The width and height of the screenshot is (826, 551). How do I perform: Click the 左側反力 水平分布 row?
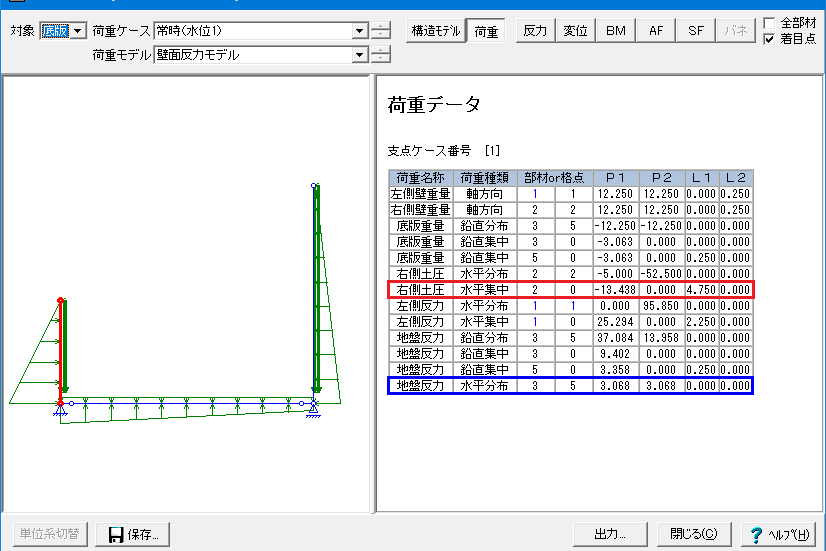coord(571,306)
